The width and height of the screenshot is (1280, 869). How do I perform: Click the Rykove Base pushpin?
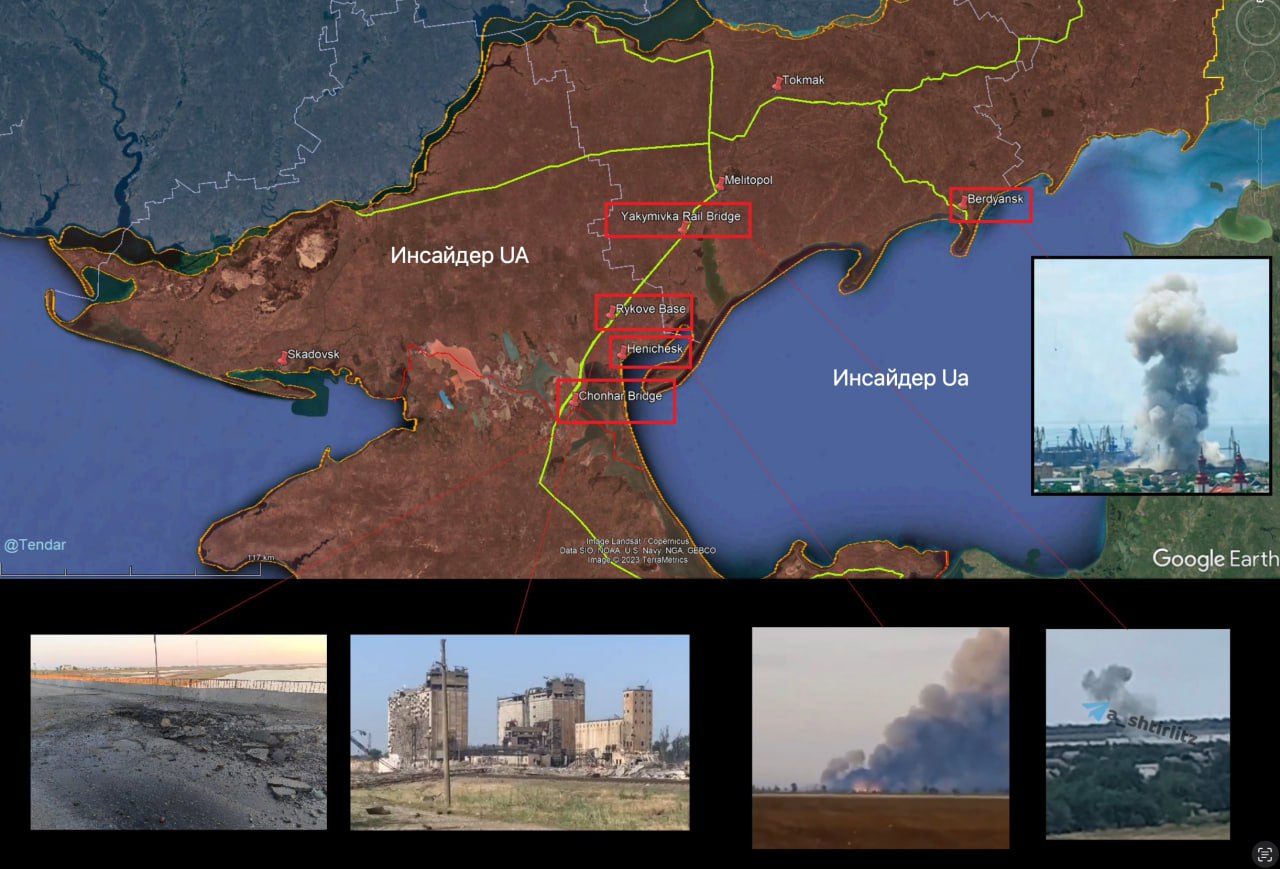click(x=611, y=312)
